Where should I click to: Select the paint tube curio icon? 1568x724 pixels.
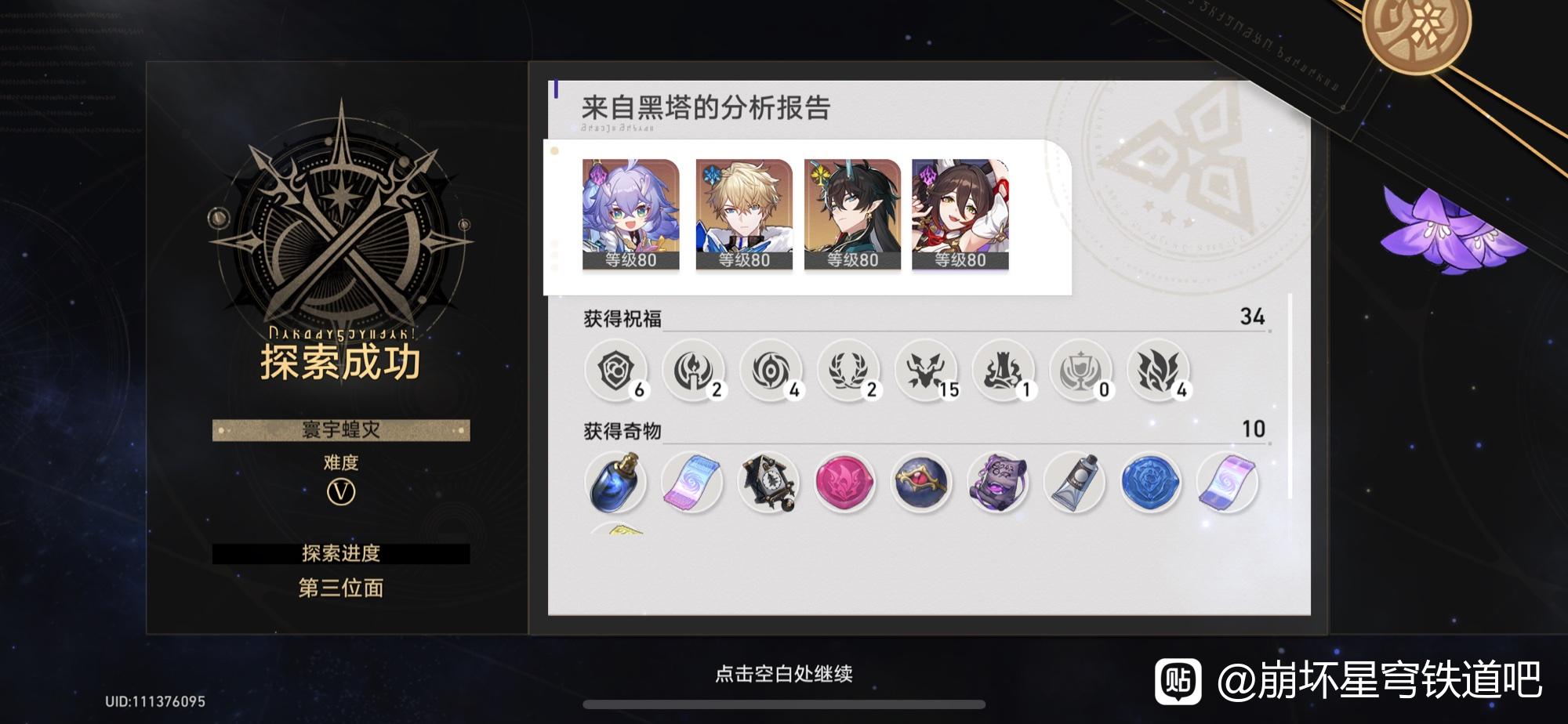1075,483
